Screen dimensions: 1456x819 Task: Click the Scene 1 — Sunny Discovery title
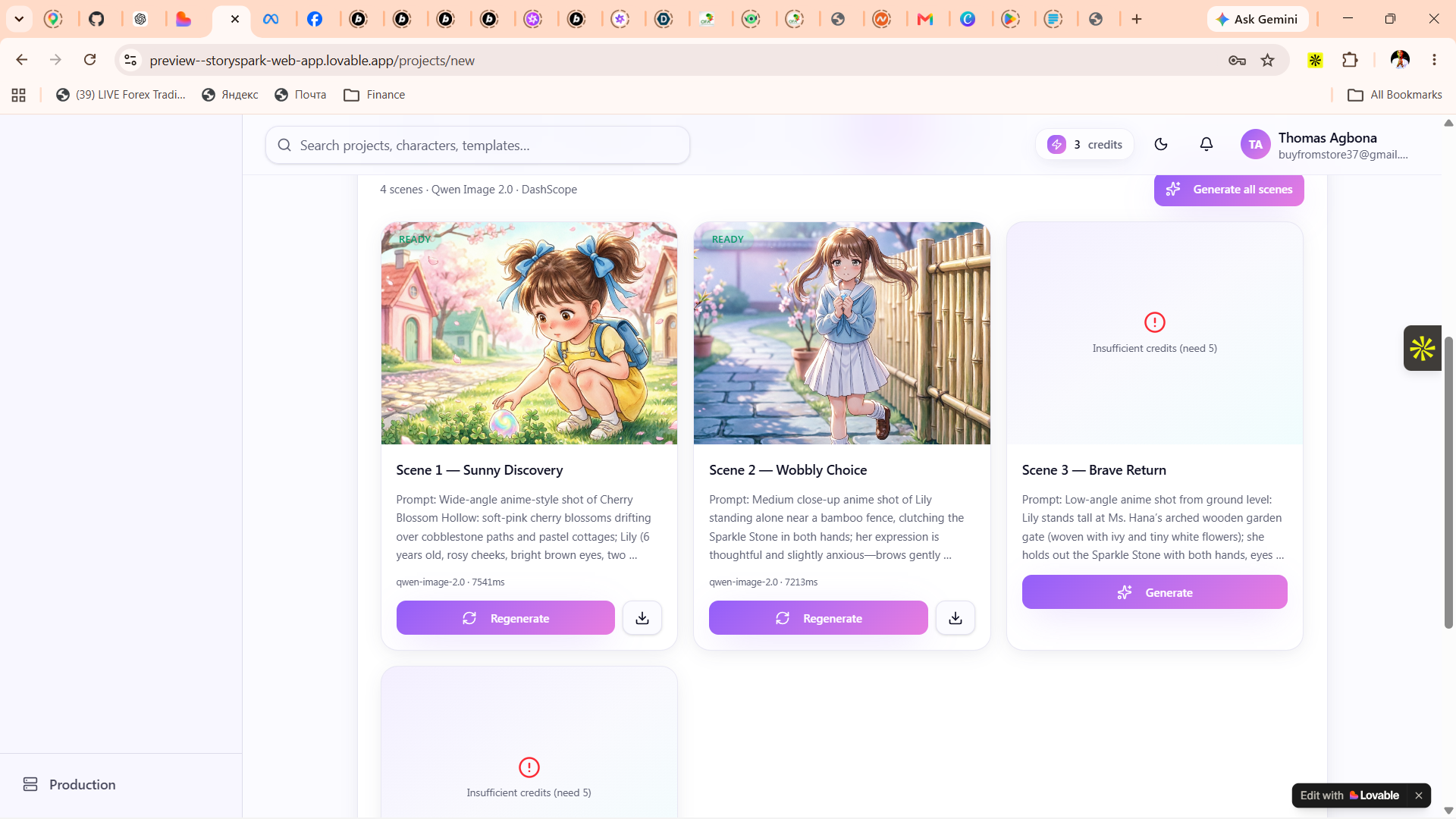tap(479, 470)
